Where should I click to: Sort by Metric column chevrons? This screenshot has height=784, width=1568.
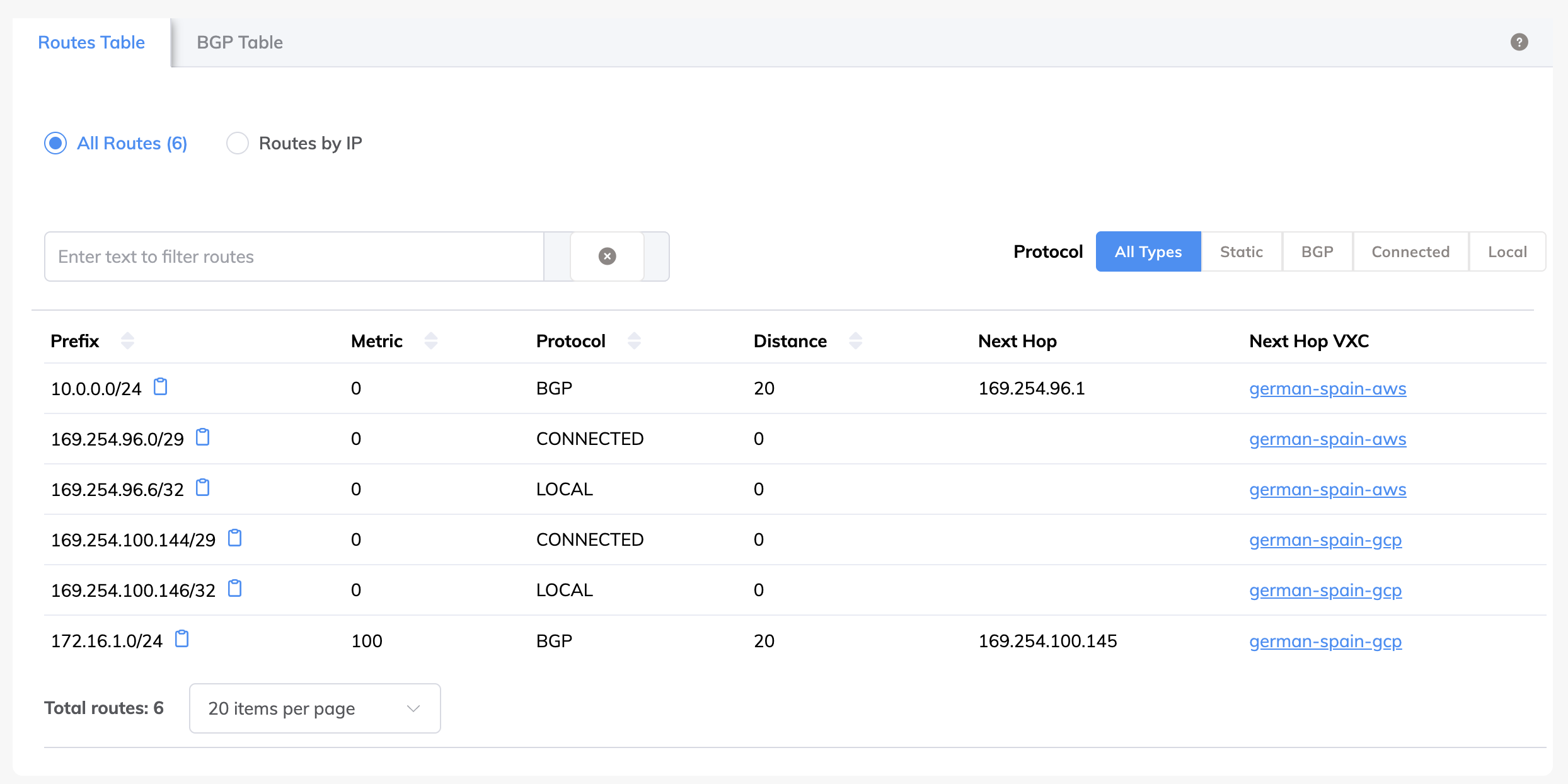coord(431,340)
